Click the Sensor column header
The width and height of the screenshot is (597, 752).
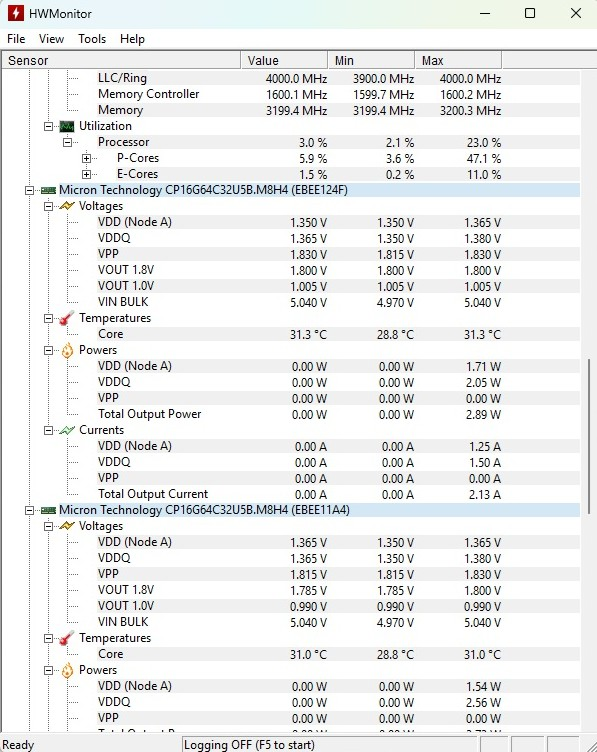click(x=121, y=60)
